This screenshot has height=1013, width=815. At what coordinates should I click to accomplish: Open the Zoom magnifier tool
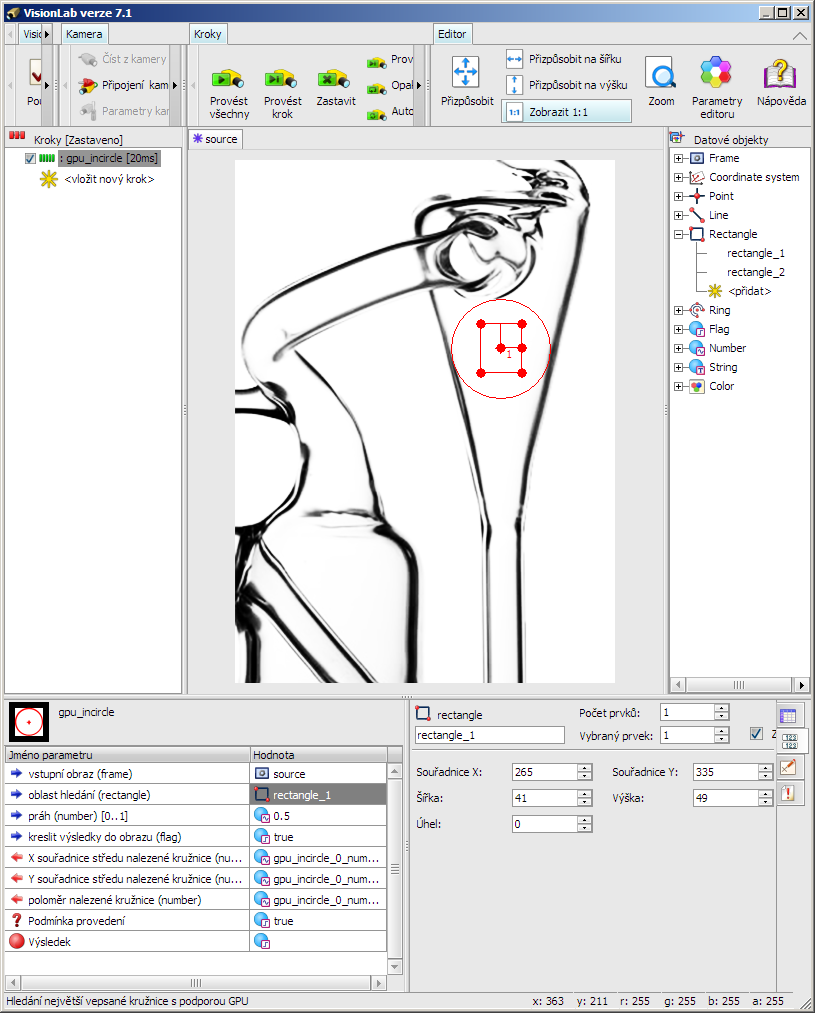(x=660, y=75)
